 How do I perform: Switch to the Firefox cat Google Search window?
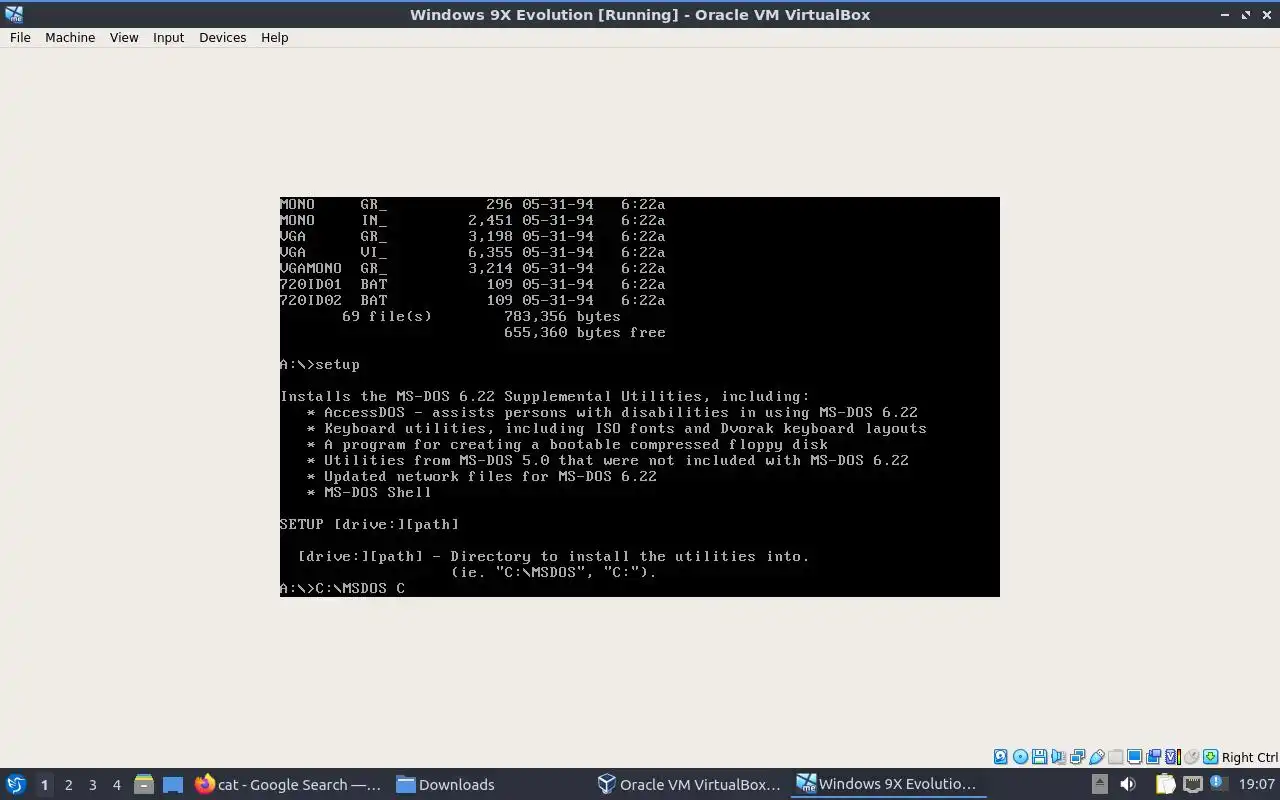[288, 784]
